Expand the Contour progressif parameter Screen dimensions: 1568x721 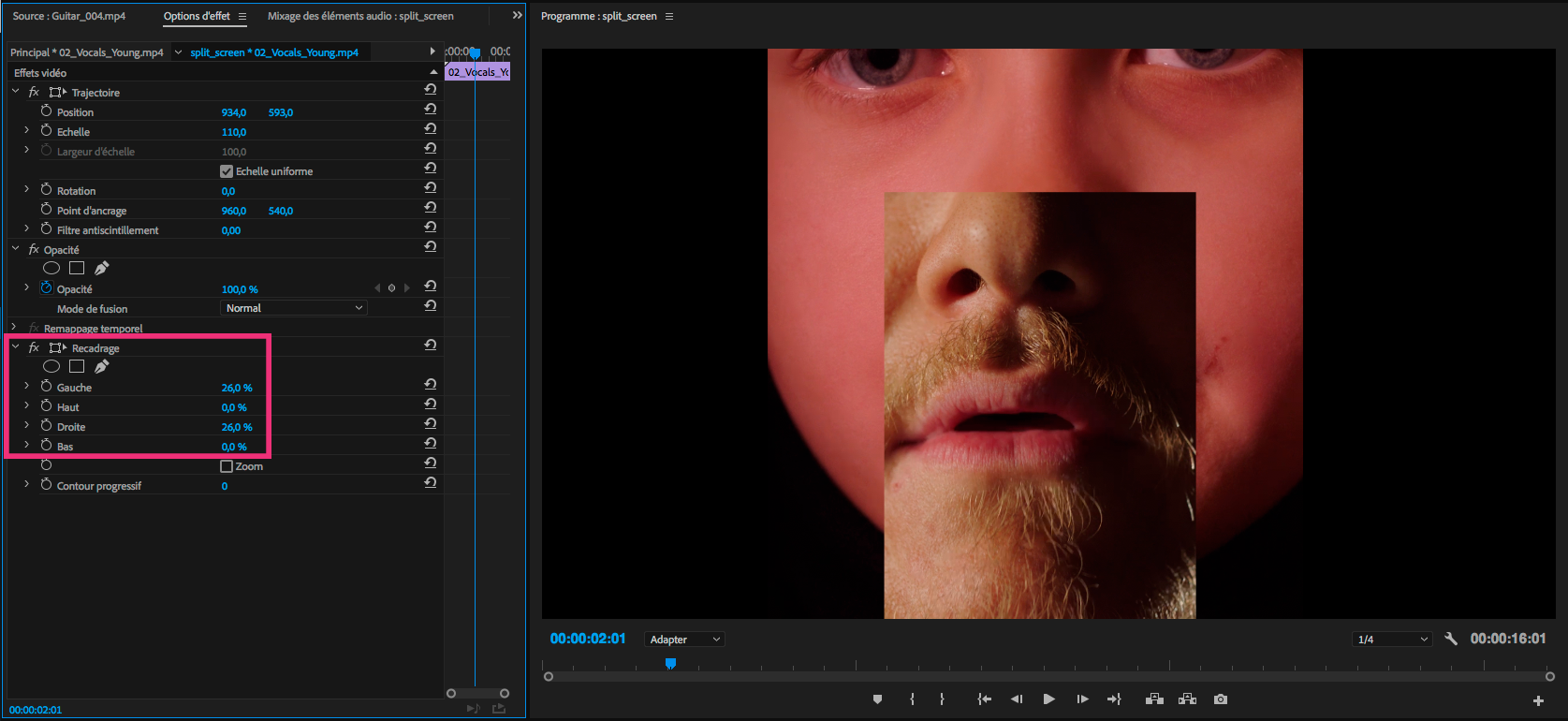coord(26,485)
